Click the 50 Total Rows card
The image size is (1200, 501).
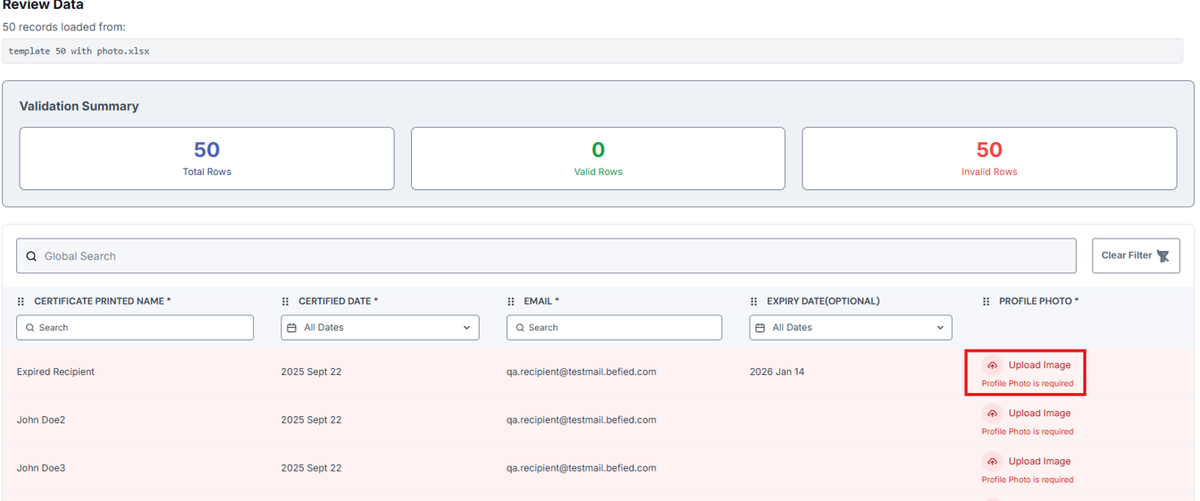[206, 158]
